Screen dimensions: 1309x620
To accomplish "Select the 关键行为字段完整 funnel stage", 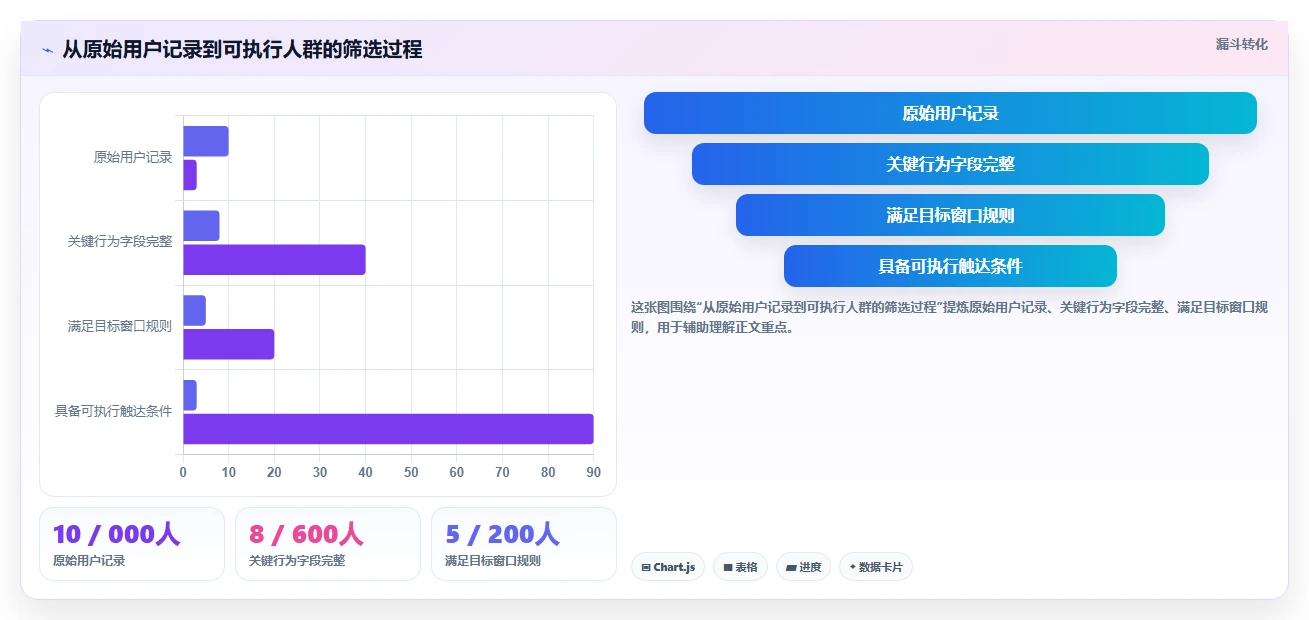I will pyautogui.click(x=950, y=164).
